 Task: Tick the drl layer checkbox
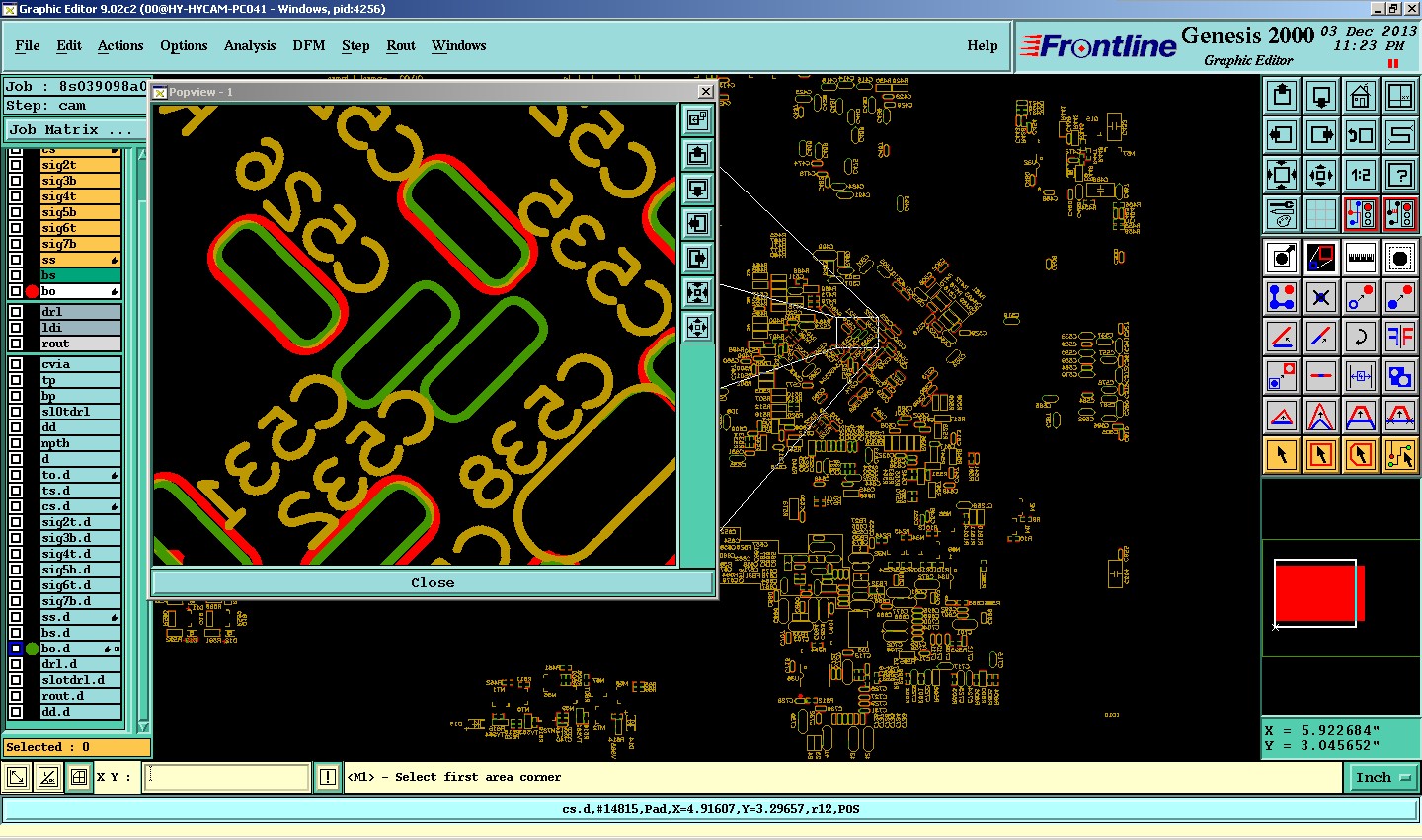tap(16, 312)
